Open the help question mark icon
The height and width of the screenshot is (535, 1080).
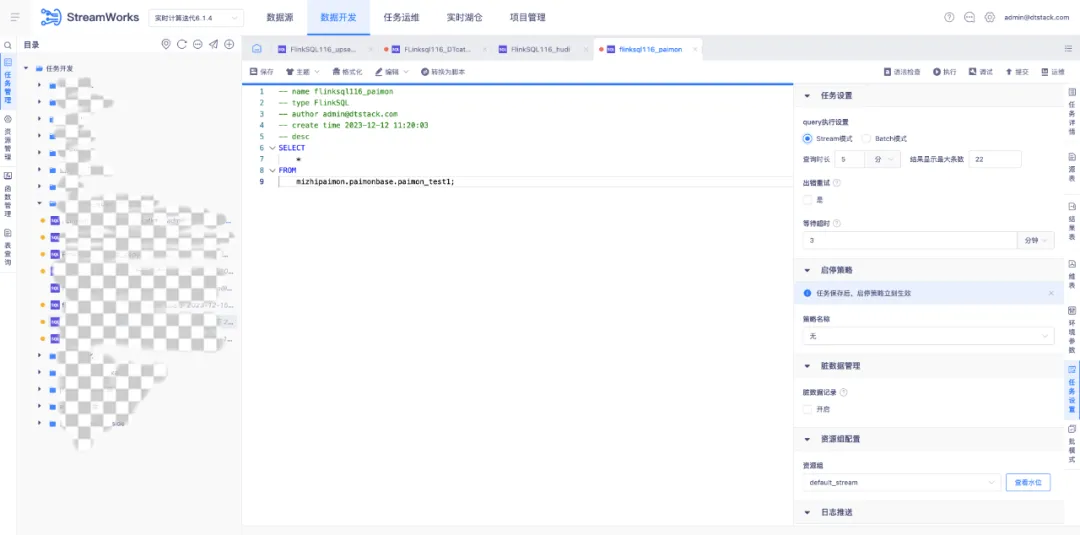(949, 17)
